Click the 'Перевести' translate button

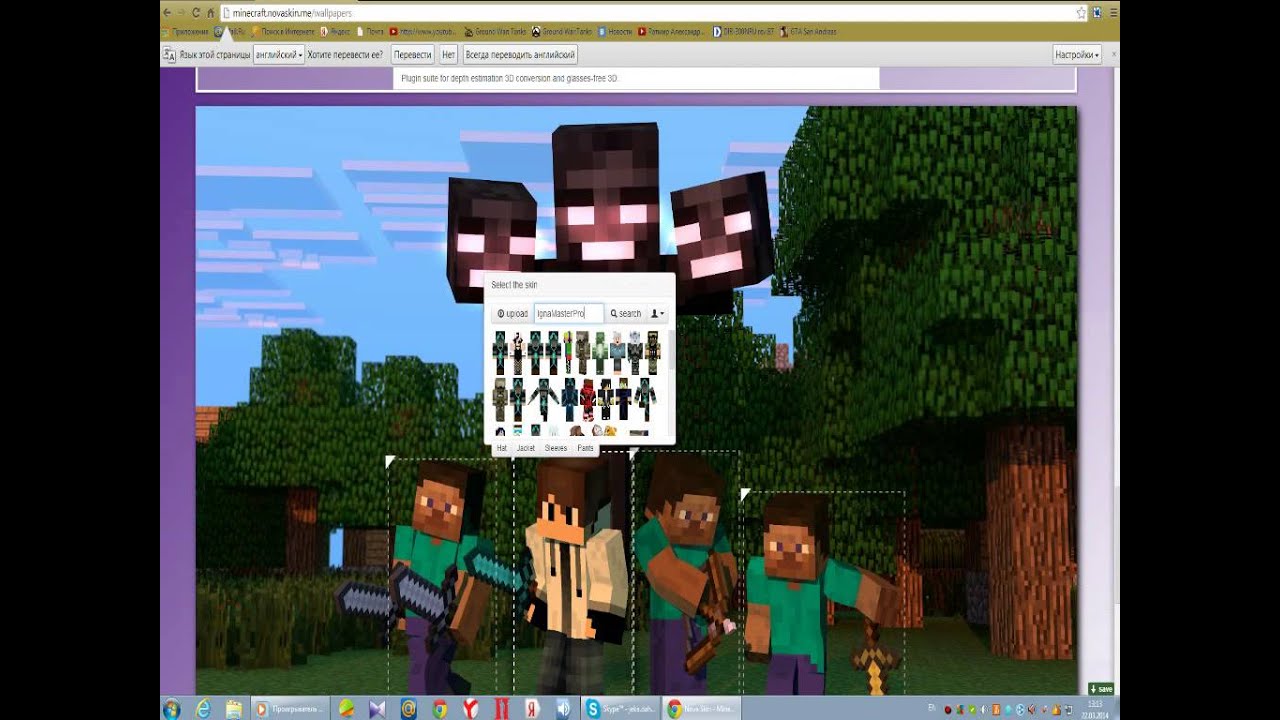click(412, 55)
